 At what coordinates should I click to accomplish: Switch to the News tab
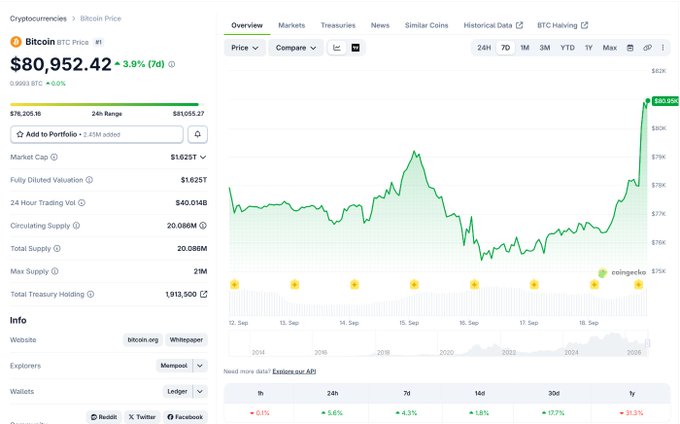(380, 25)
